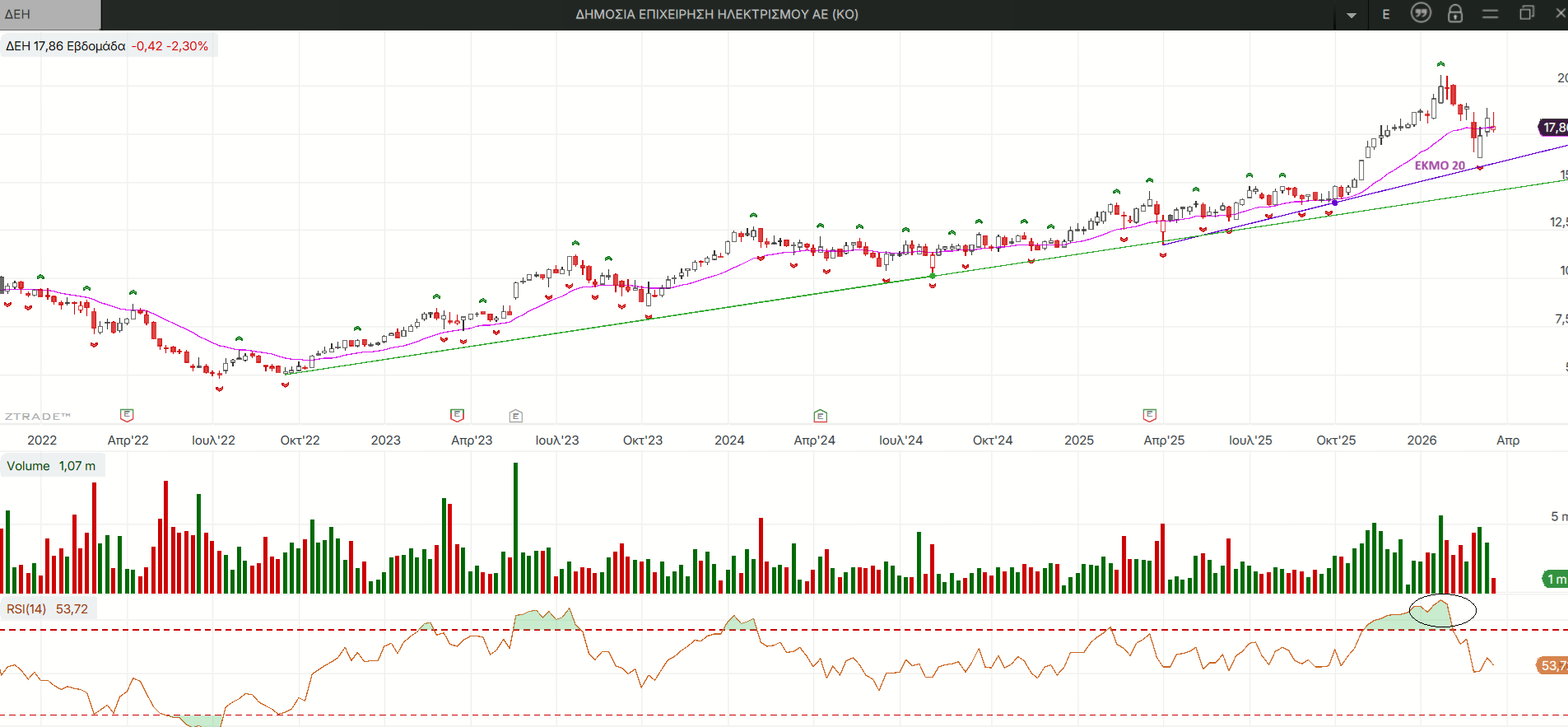Click the event marker above Απρ'24
The width and height of the screenshot is (1568, 727).
tap(821, 416)
